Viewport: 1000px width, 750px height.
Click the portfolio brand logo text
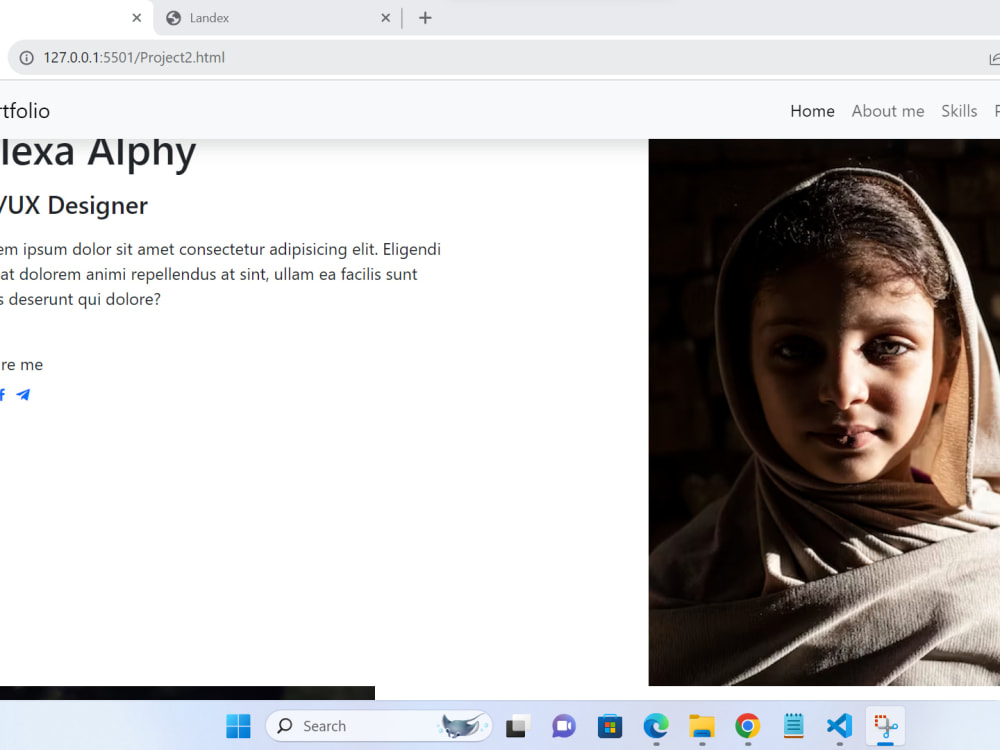pos(24,111)
